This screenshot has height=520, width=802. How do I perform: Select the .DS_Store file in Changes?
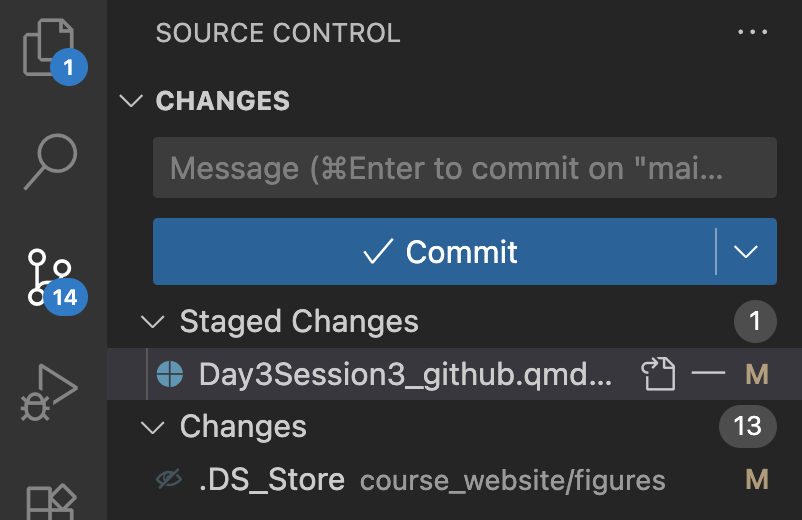coord(454,479)
